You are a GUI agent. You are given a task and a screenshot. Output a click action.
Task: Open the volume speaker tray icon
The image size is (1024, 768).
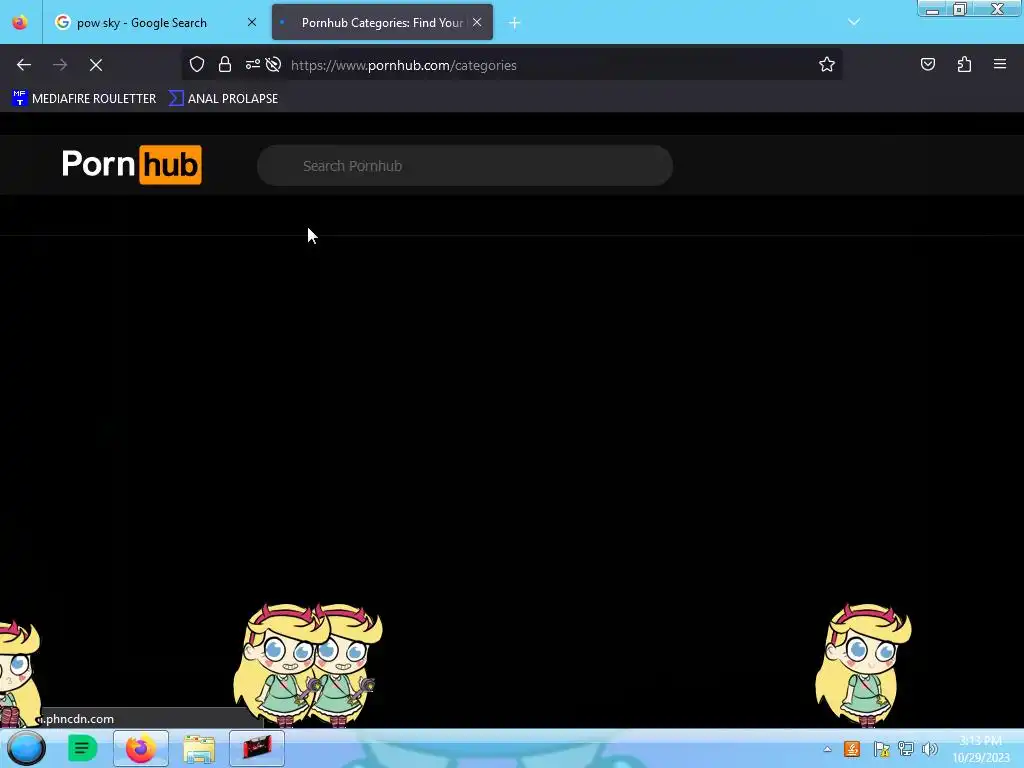[930, 749]
